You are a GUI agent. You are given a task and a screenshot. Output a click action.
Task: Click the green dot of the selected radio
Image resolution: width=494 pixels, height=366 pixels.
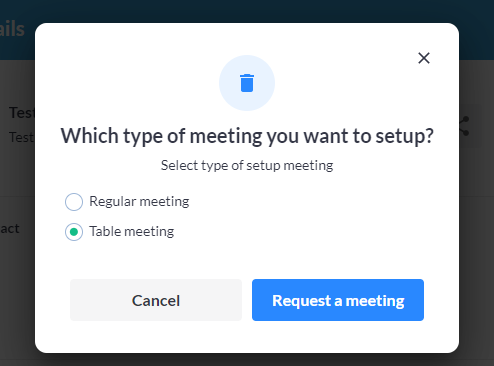(74, 232)
